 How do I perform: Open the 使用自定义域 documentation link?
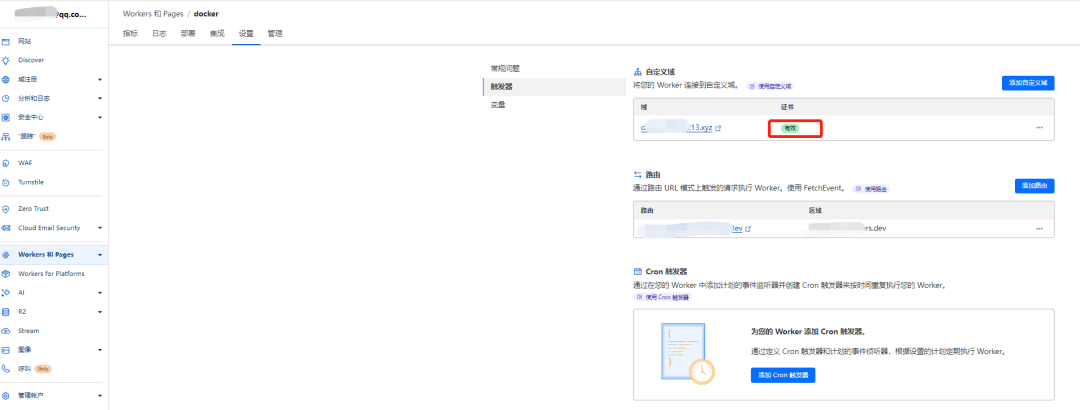[770, 86]
